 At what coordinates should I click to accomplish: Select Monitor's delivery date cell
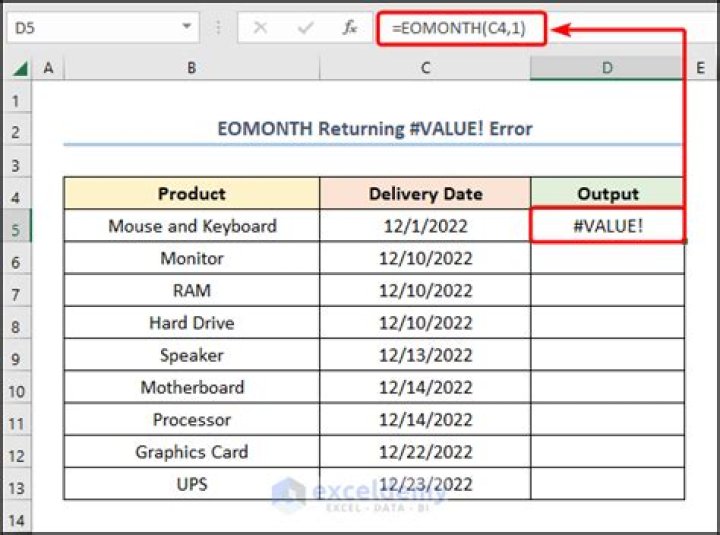click(x=425, y=258)
